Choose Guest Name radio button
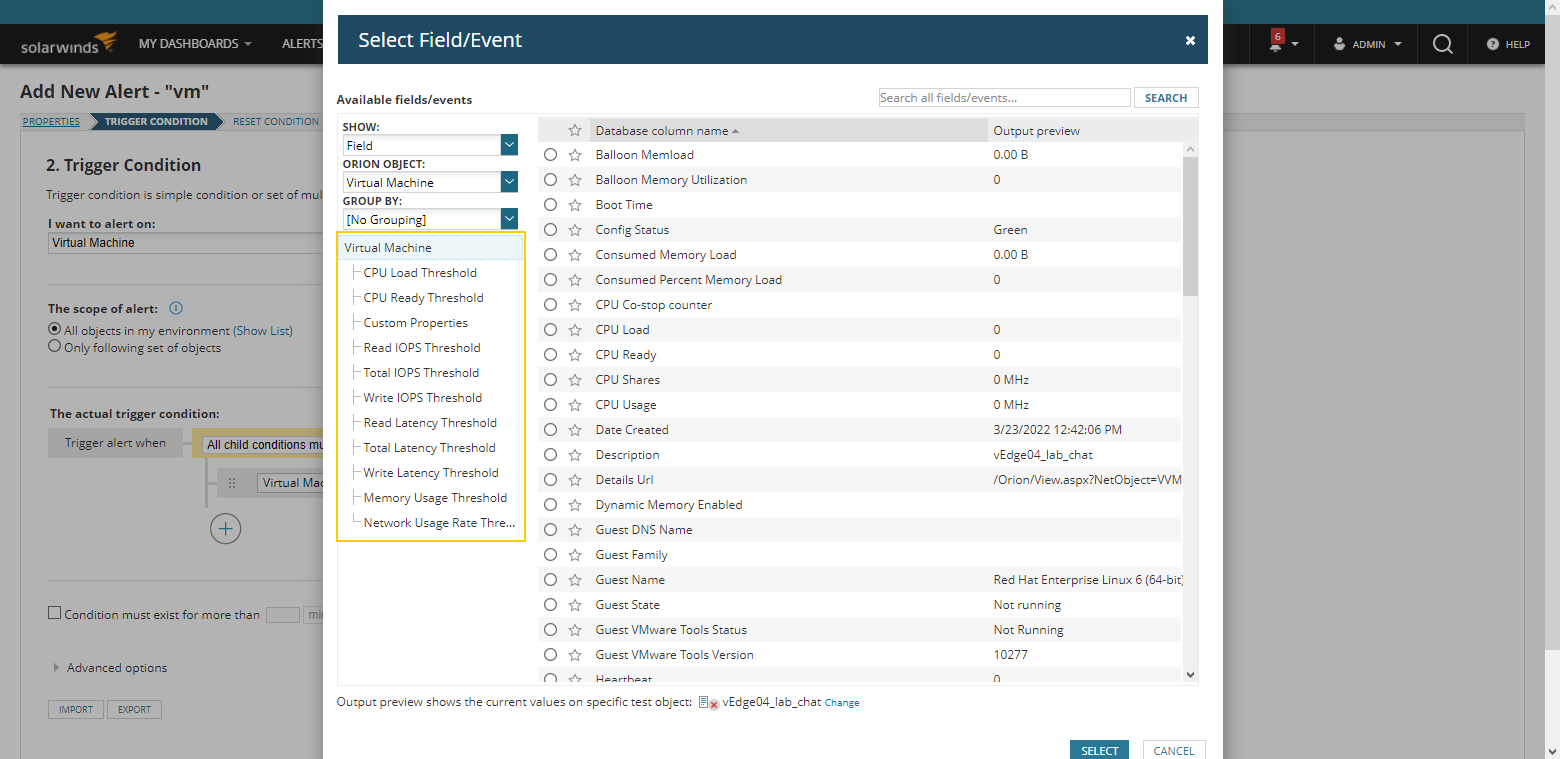This screenshot has height=759, width=1560. click(550, 580)
